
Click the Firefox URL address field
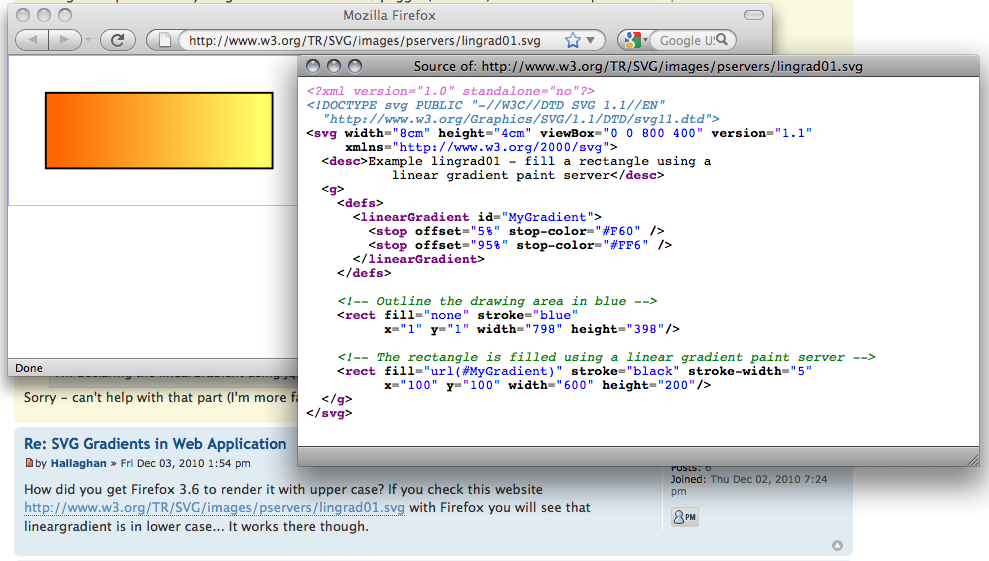pos(365,40)
